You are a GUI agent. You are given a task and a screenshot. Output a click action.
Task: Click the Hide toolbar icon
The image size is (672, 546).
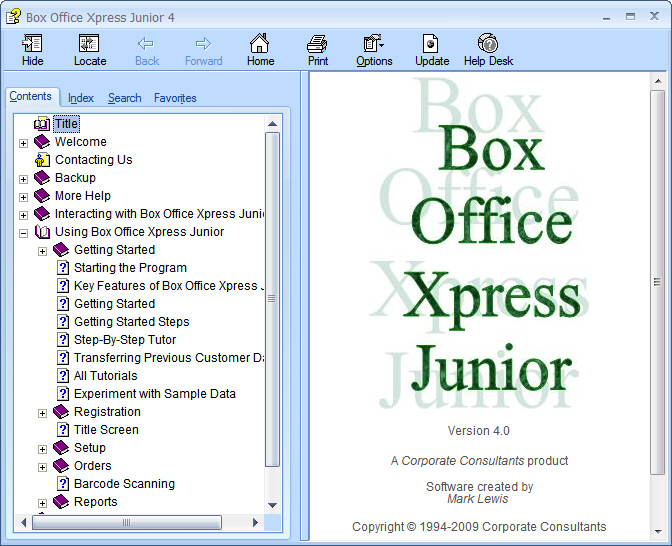click(32, 44)
